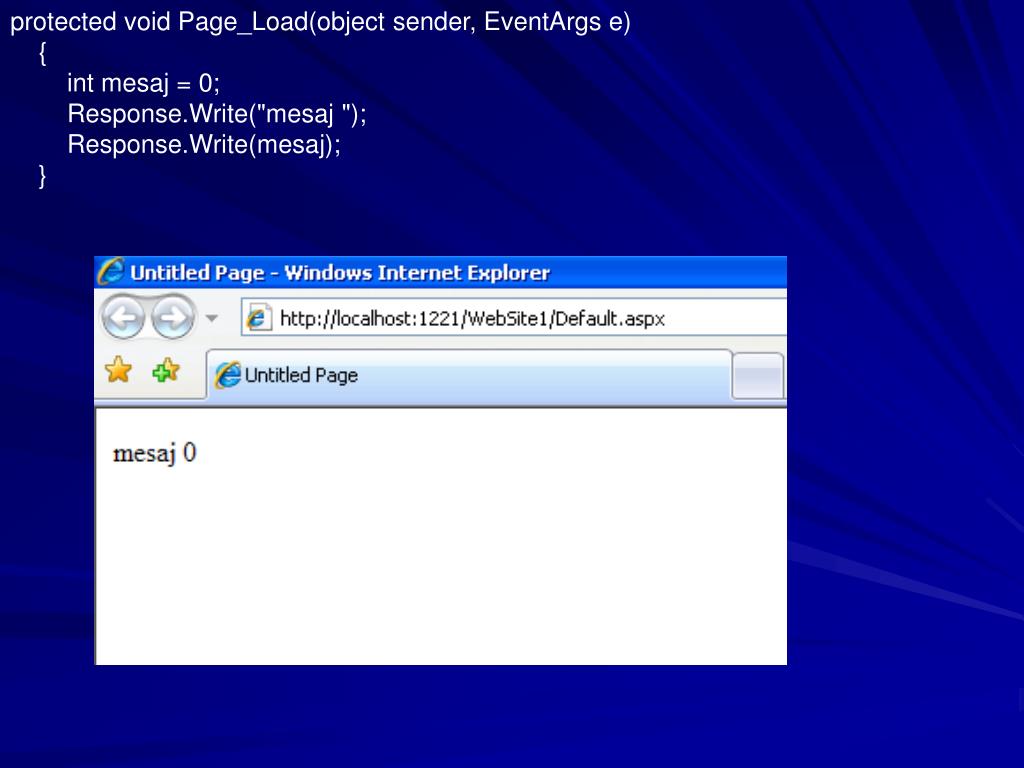1024x768 pixels.
Task: Select the localhost Default.aspx address field
Action: click(513, 318)
